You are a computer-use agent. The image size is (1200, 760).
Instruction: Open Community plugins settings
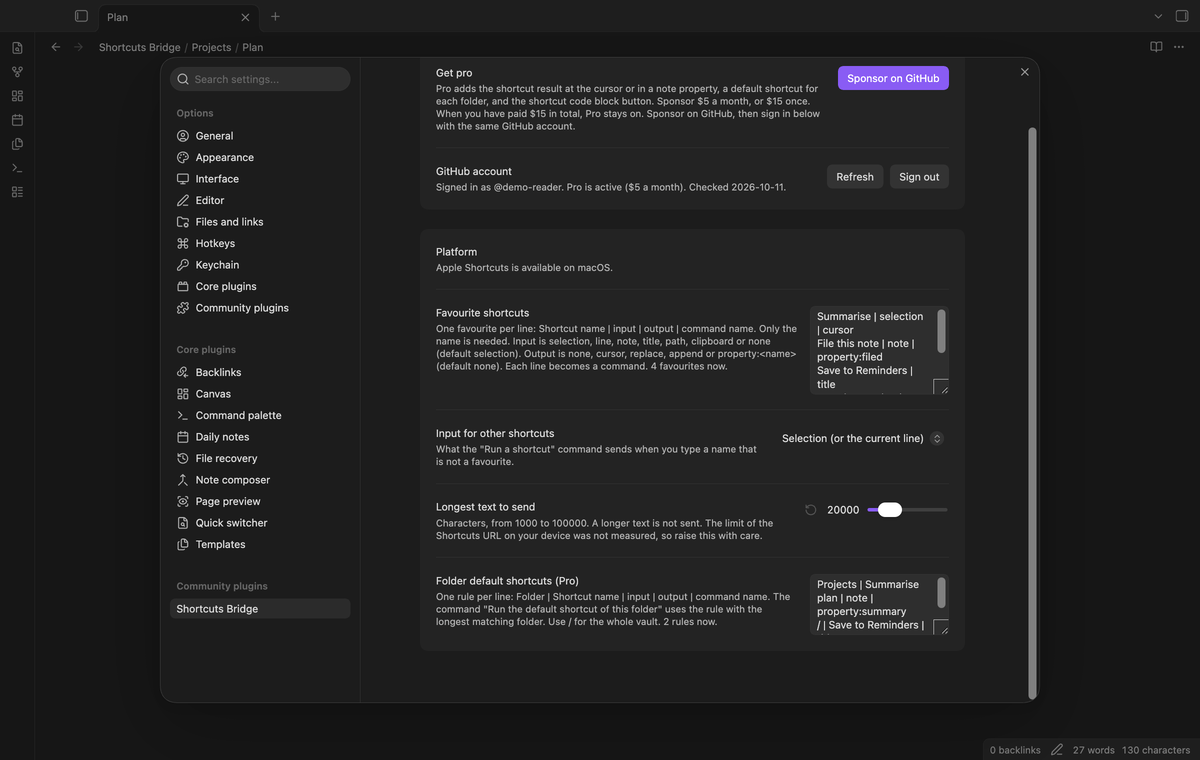[260, 308]
